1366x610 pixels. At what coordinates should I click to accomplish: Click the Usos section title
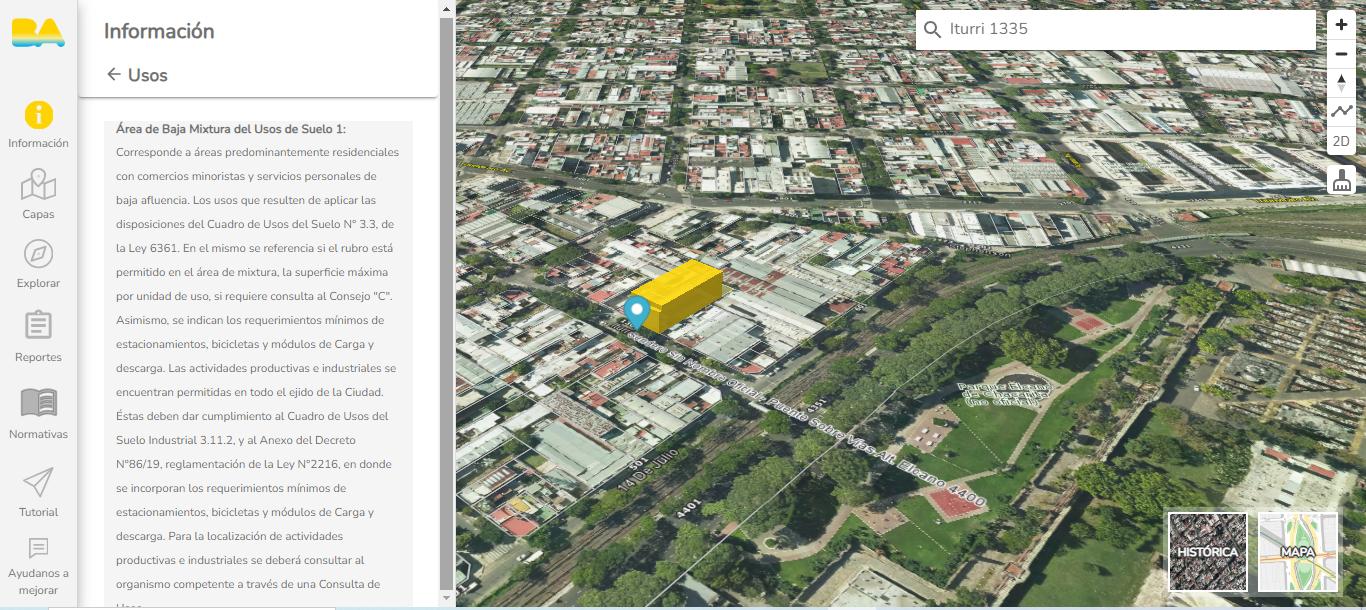coord(148,75)
